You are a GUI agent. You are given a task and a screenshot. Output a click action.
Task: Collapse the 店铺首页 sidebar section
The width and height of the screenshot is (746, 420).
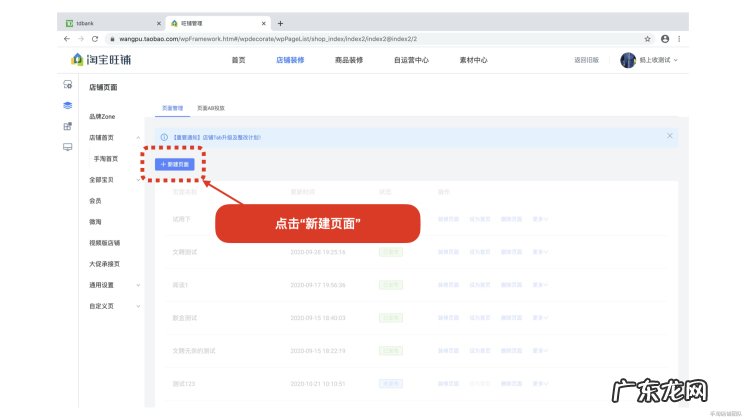(138, 137)
